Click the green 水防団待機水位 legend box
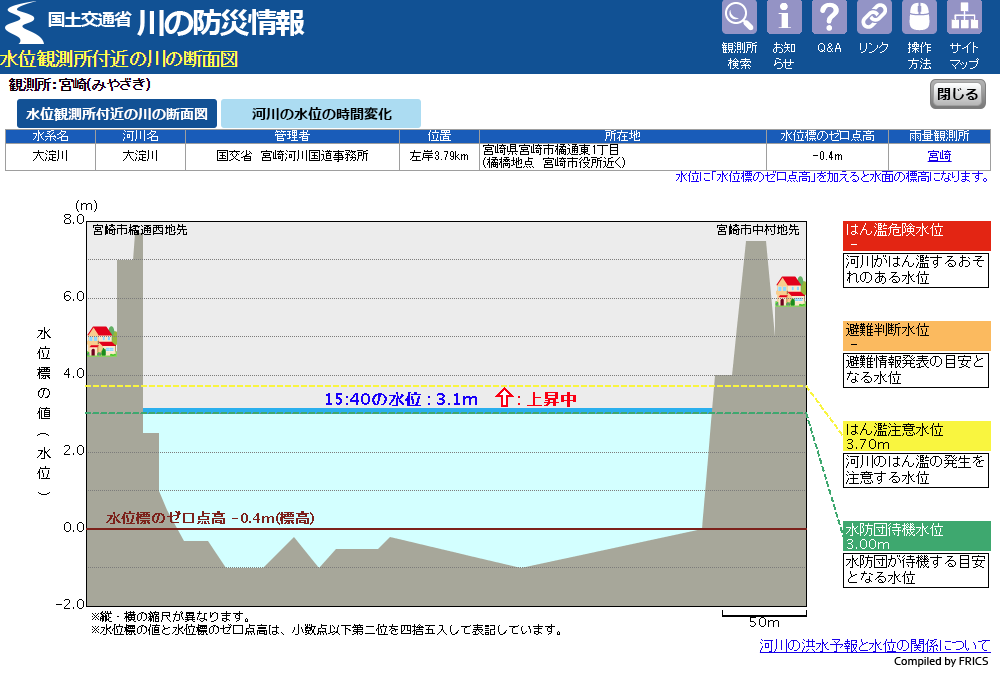 tap(916, 536)
